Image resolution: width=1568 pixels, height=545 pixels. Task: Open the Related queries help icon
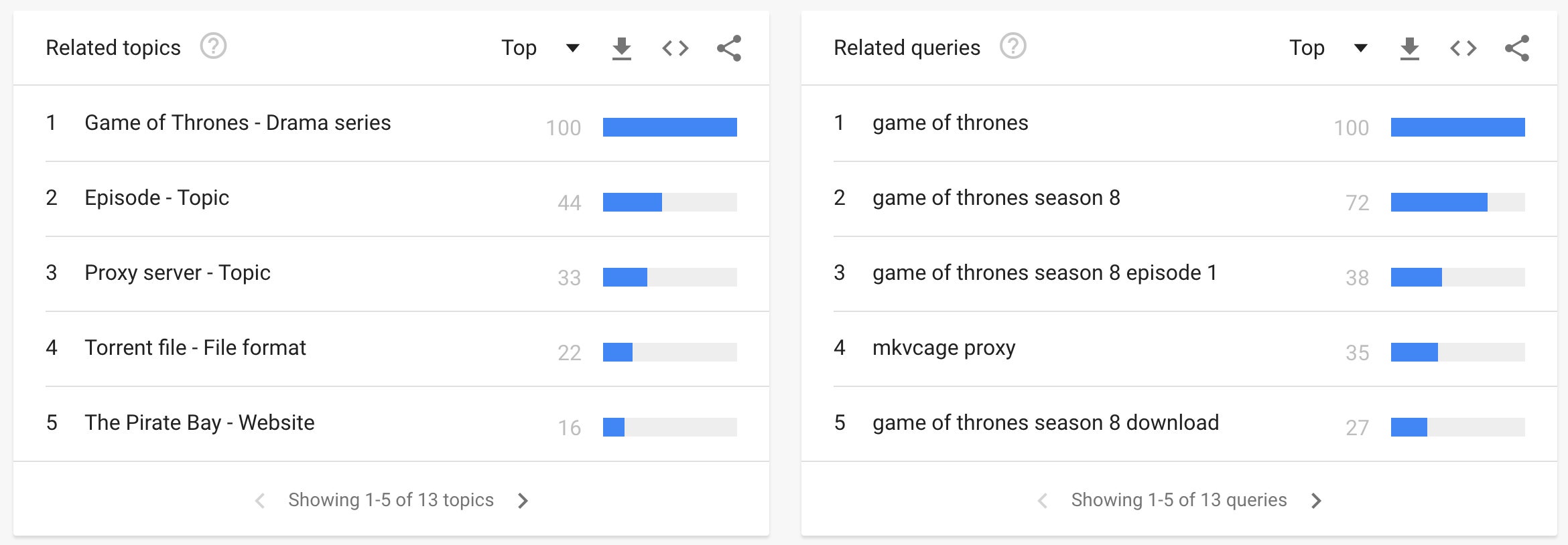point(1012,46)
